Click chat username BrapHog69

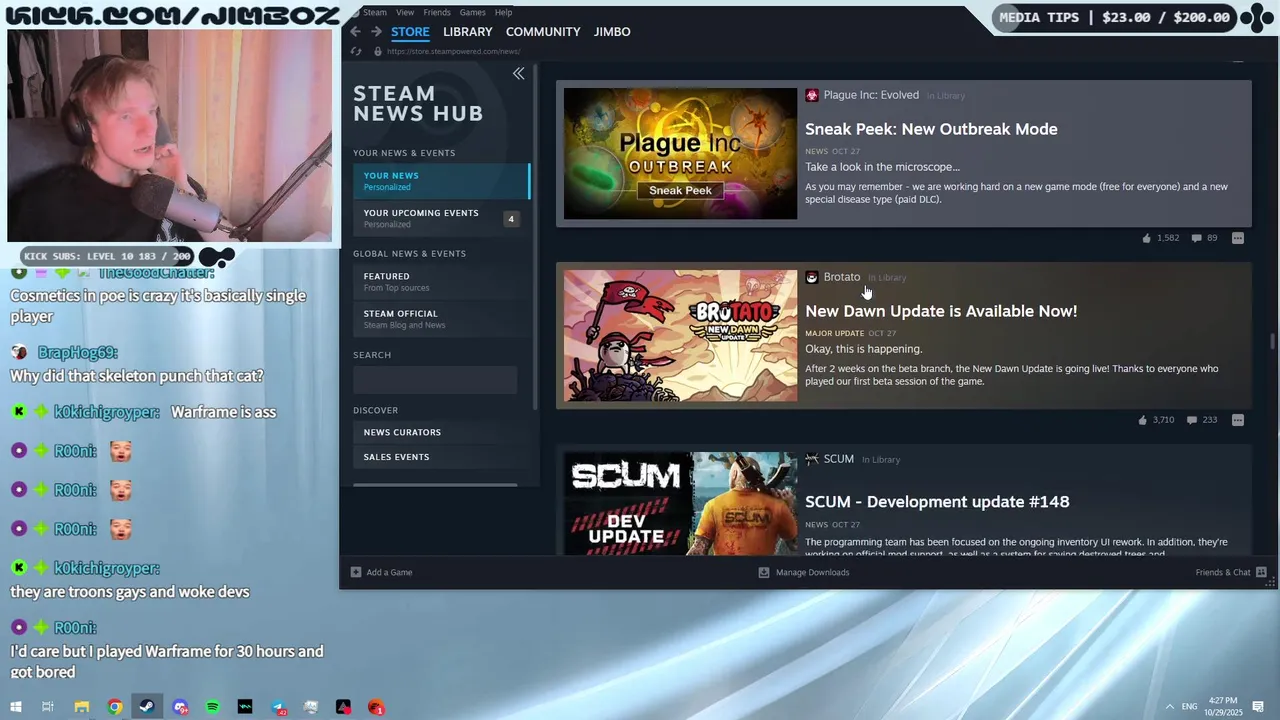78,352
